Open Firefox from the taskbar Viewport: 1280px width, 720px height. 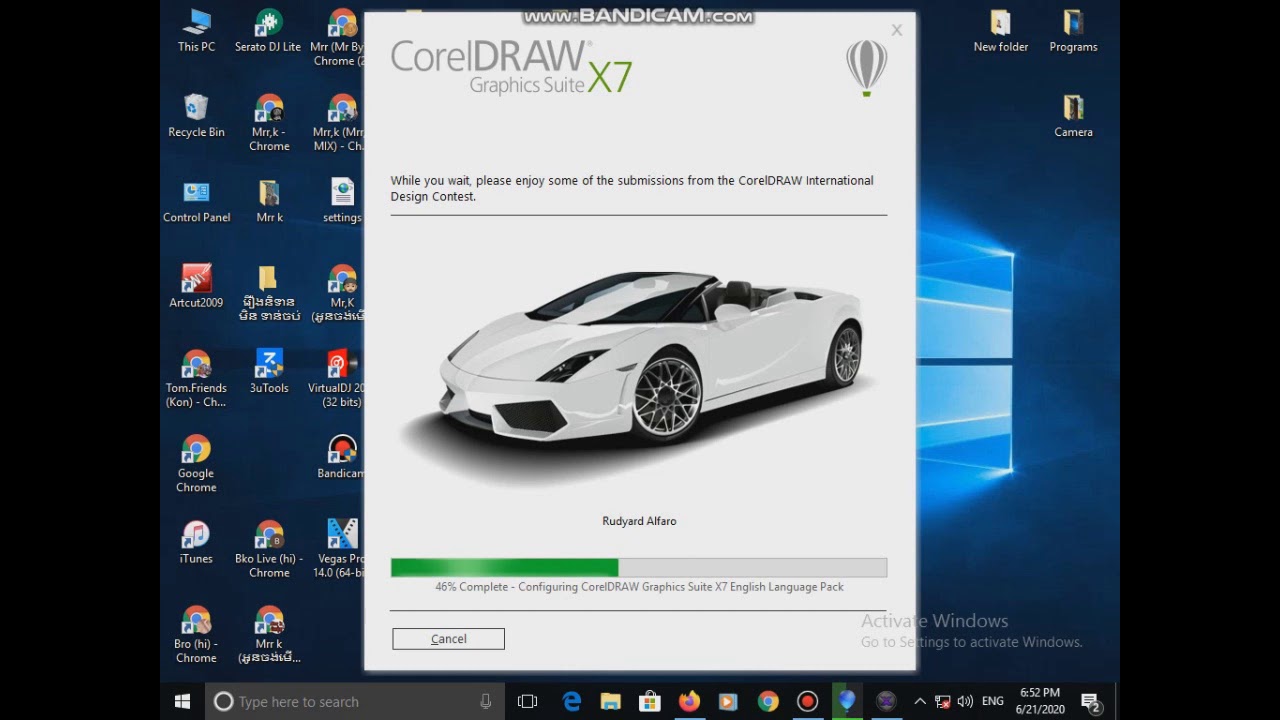click(689, 702)
